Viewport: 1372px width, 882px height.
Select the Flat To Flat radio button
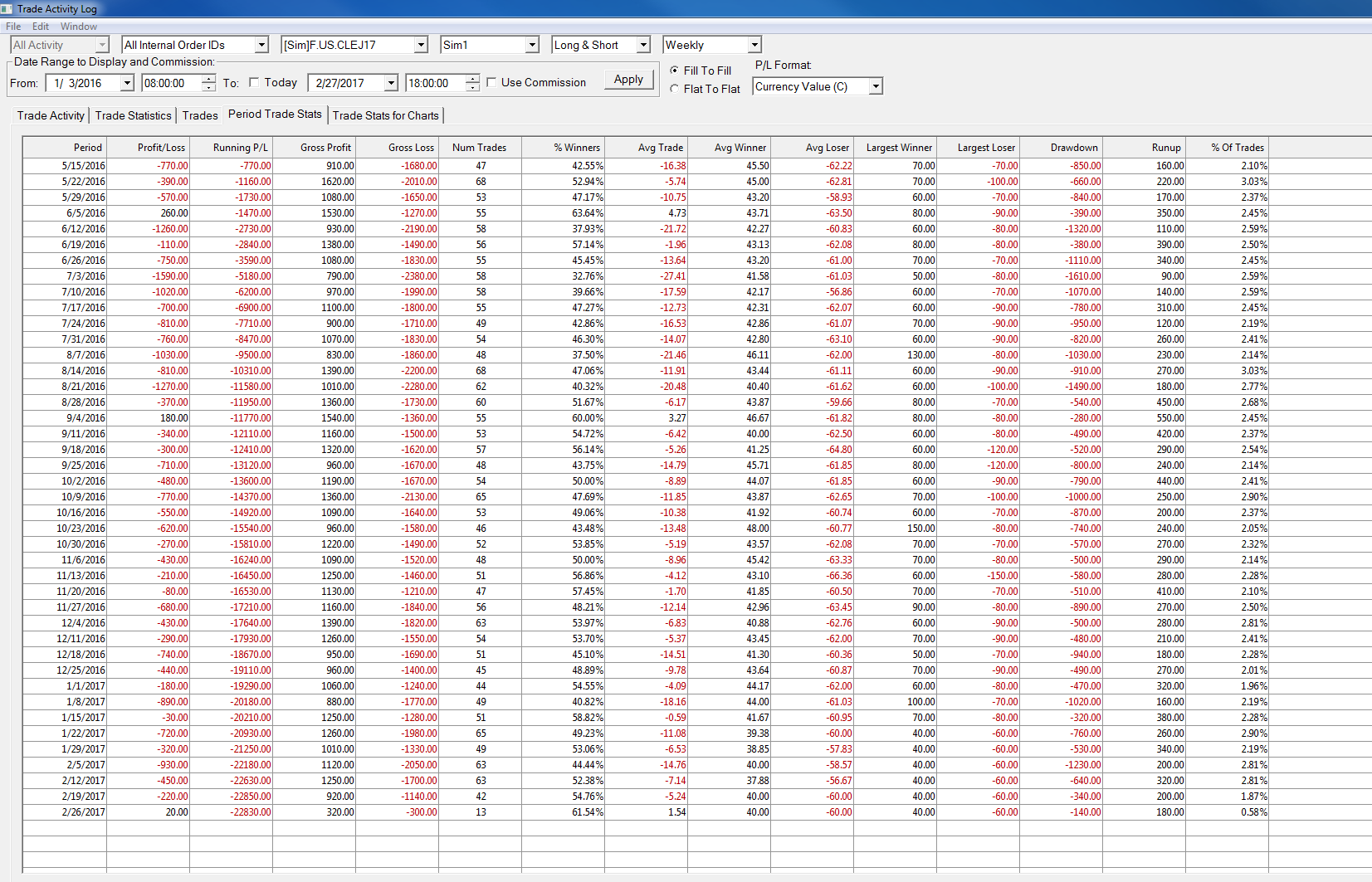click(674, 89)
